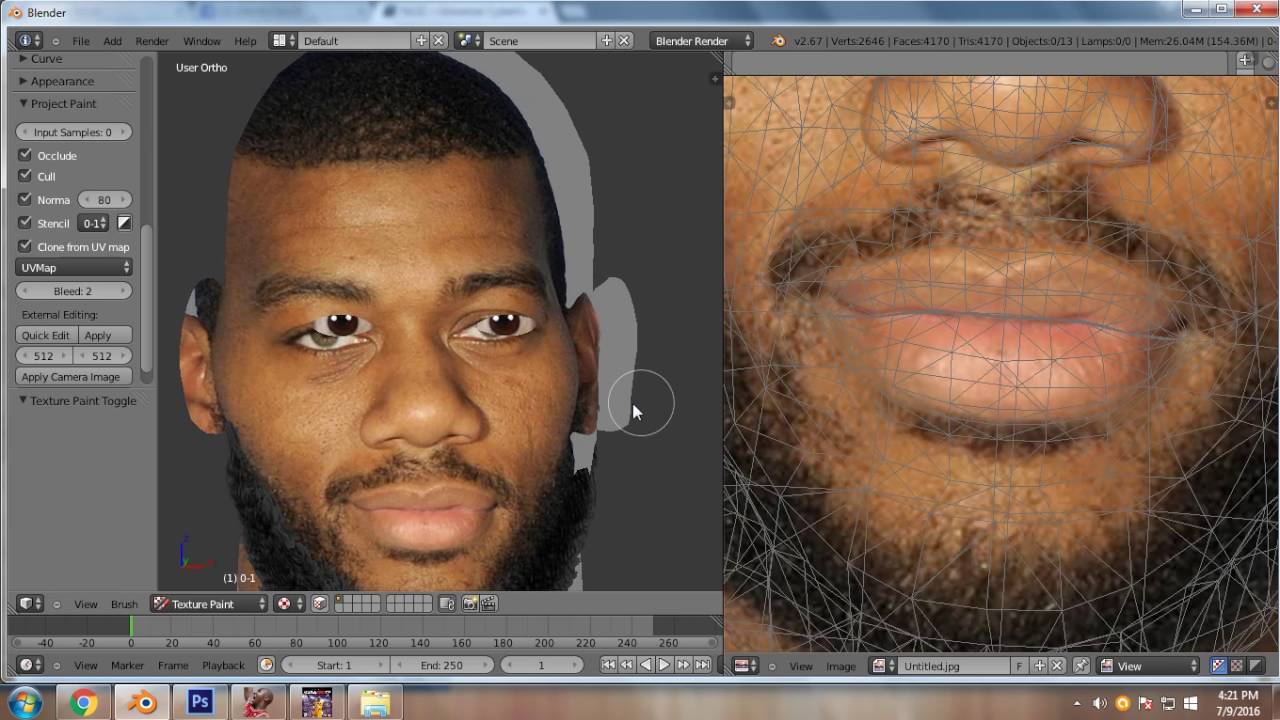The width and height of the screenshot is (1280, 720).
Task: Add a new scene with plus icon
Action: [x=606, y=41]
